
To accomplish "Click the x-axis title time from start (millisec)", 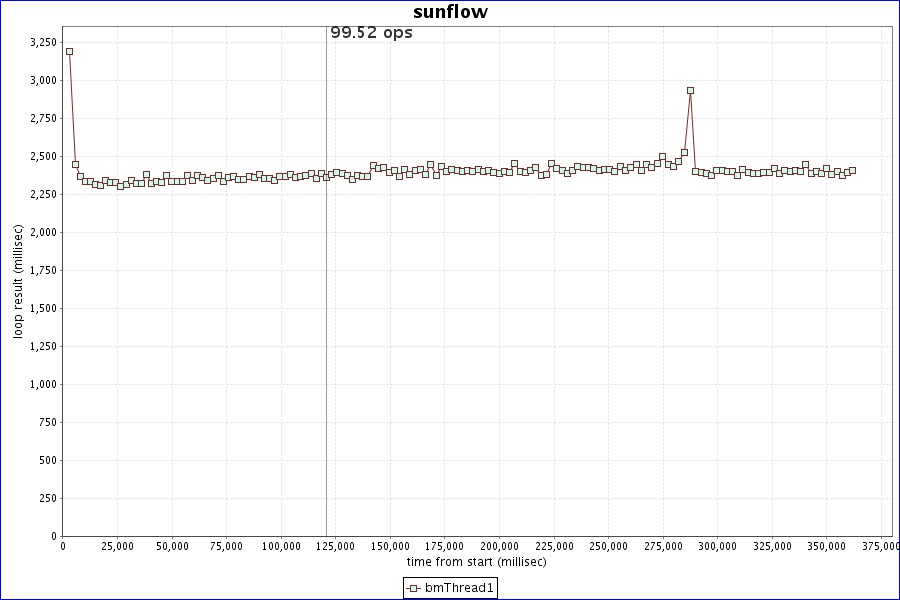I will [x=476, y=562].
